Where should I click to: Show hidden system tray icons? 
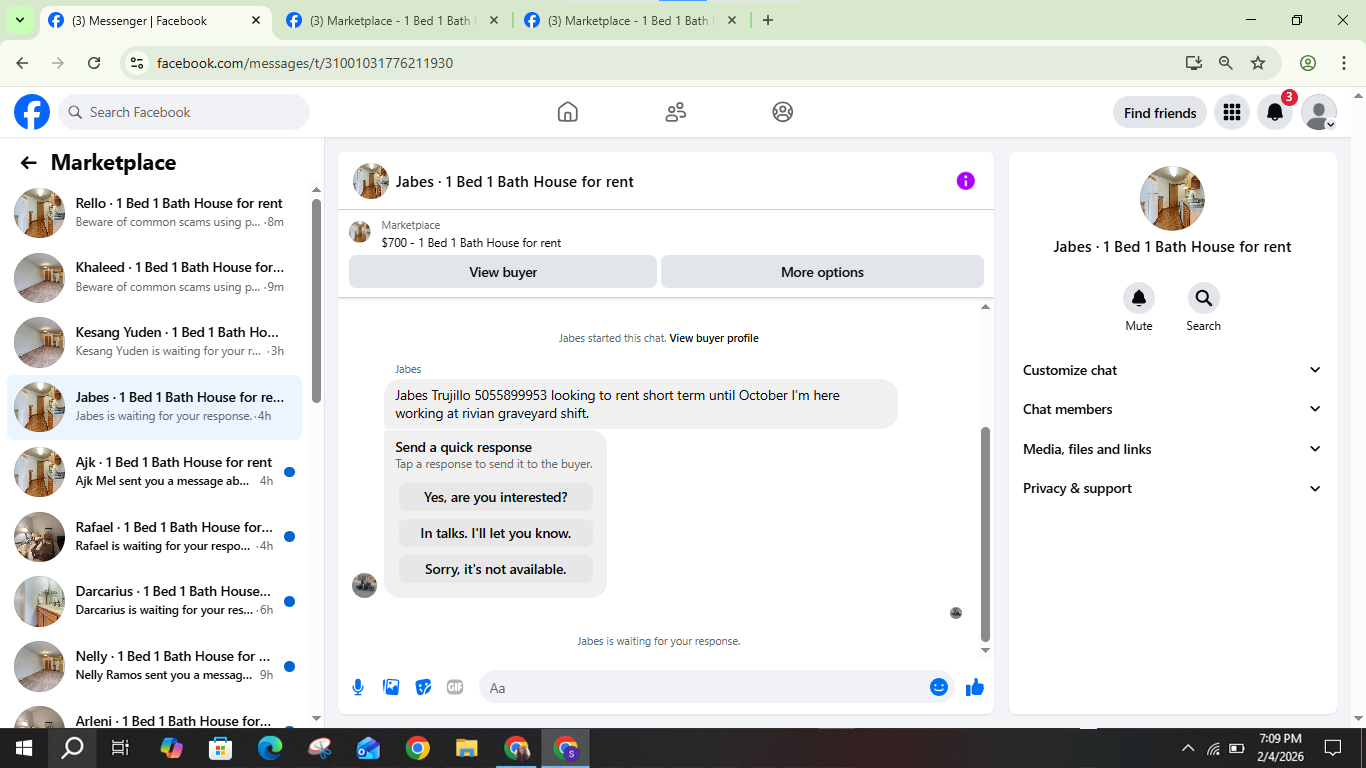(1188, 748)
